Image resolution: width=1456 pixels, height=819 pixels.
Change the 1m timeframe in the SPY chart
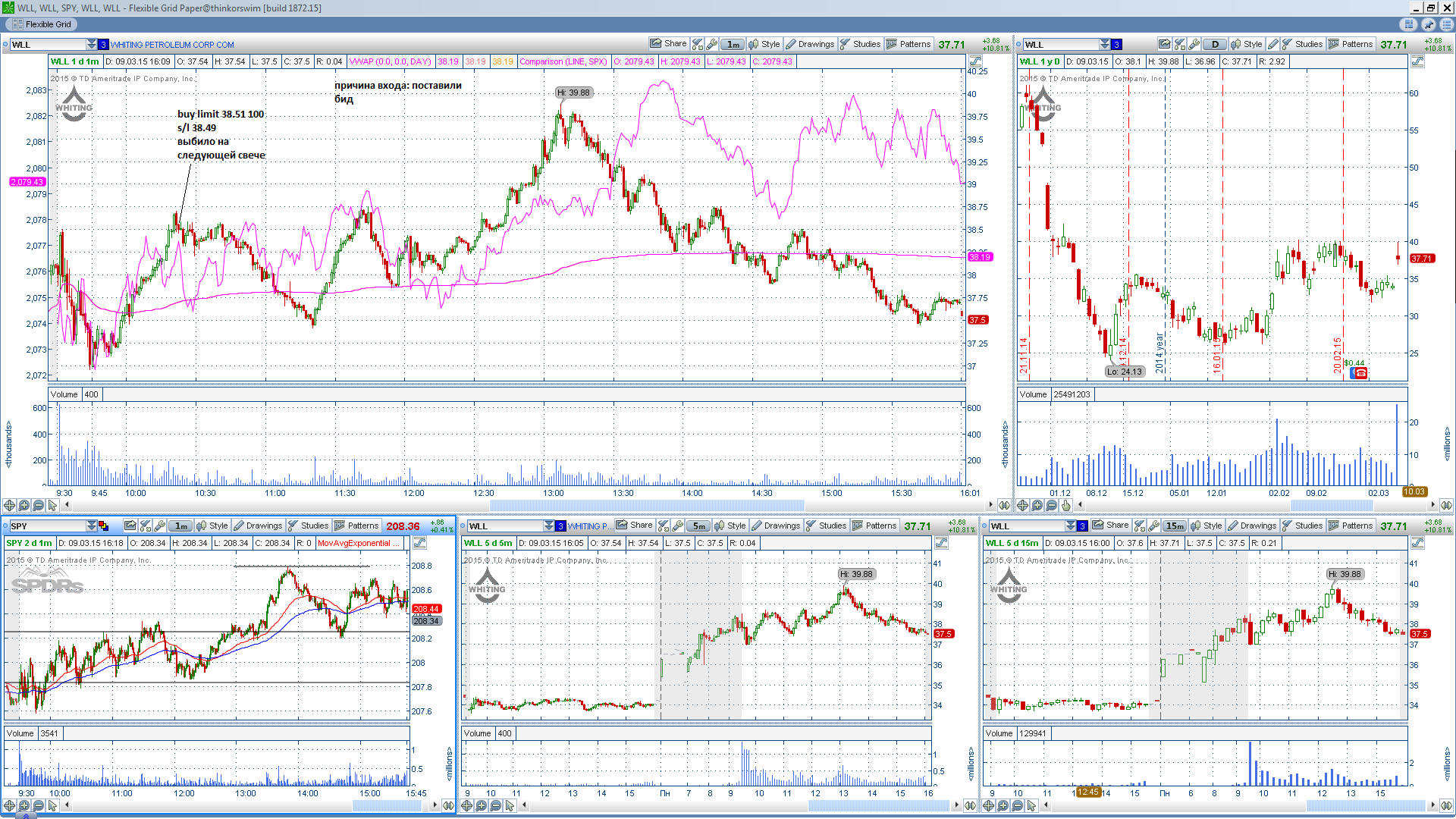coord(180,526)
